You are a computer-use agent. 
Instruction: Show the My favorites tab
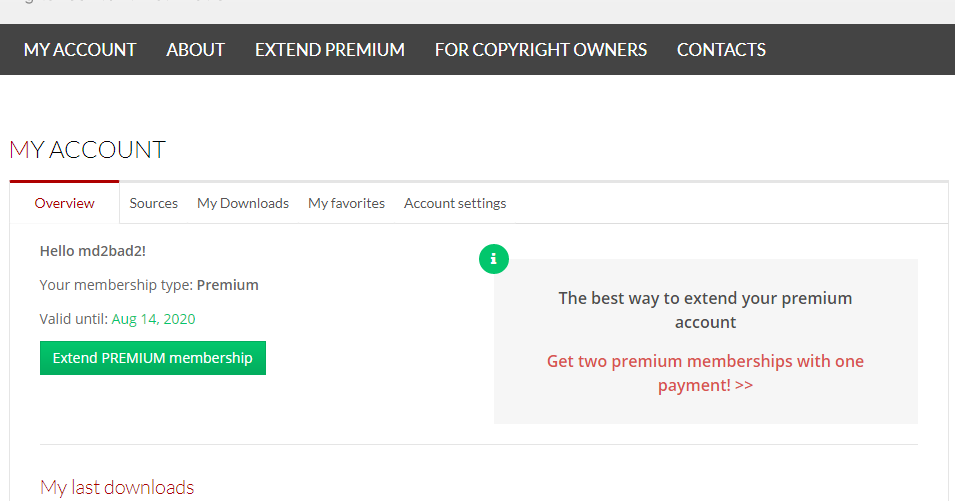point(346,203)
